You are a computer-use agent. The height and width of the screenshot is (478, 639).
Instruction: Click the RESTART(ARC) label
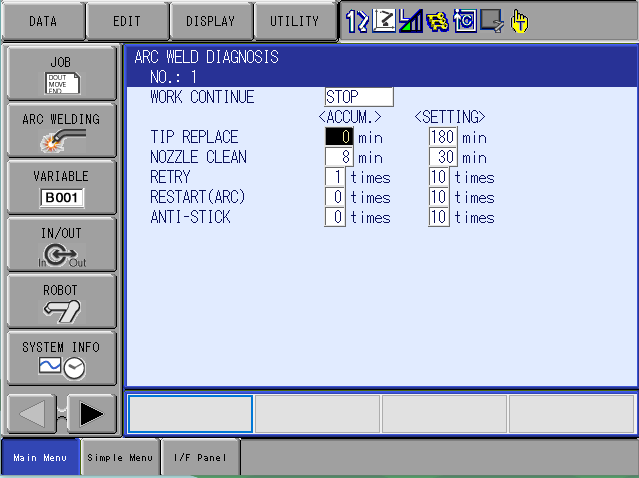[198, 197]
